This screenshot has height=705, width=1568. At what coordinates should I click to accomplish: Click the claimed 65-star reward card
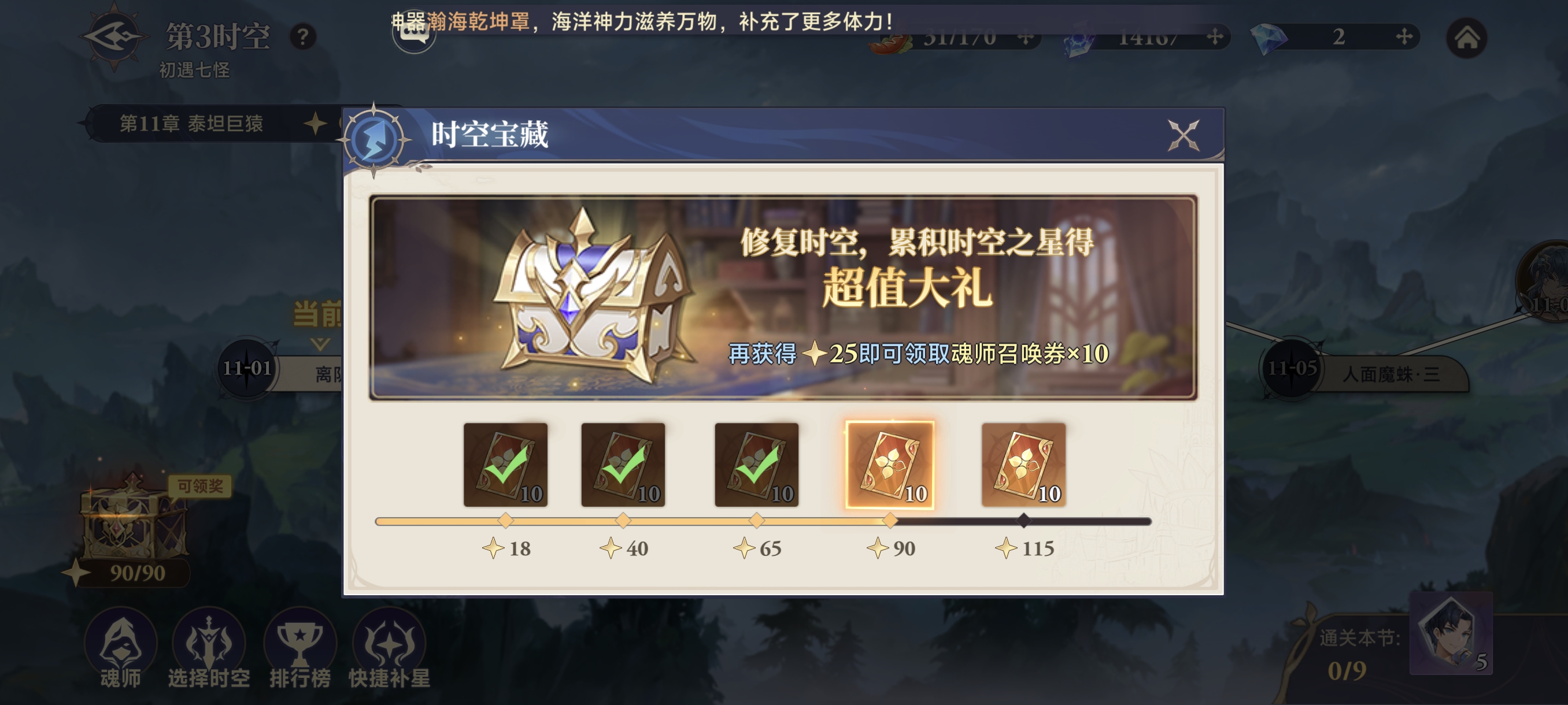(756, 465)
